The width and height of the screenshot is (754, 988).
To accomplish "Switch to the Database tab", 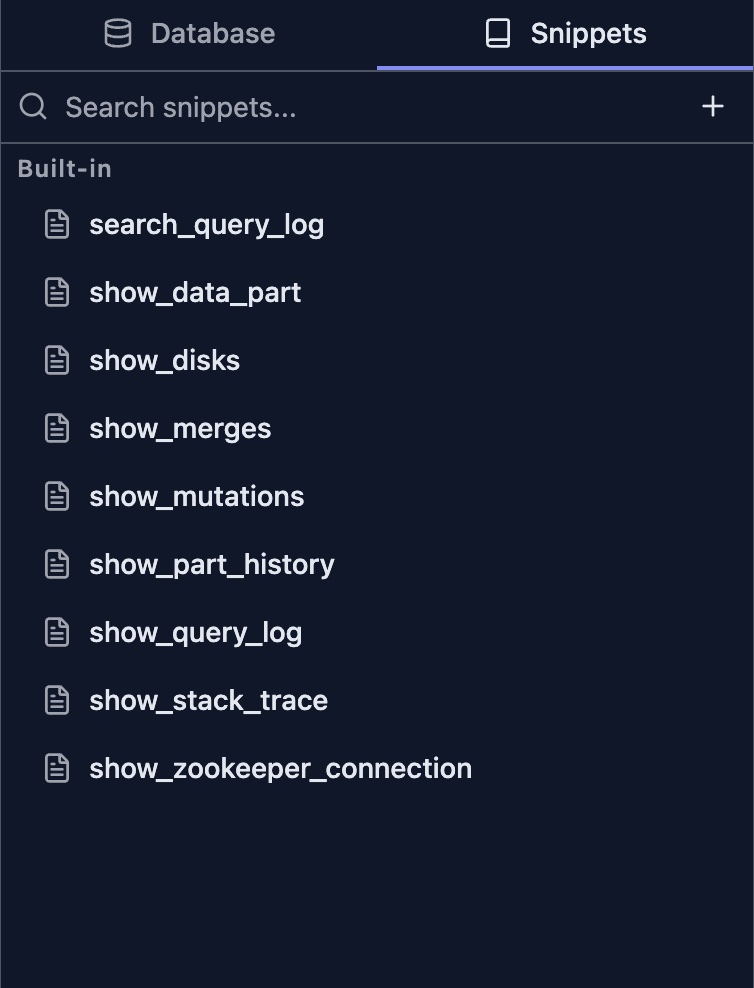I will pyautogui.click(x=189, y=34).
